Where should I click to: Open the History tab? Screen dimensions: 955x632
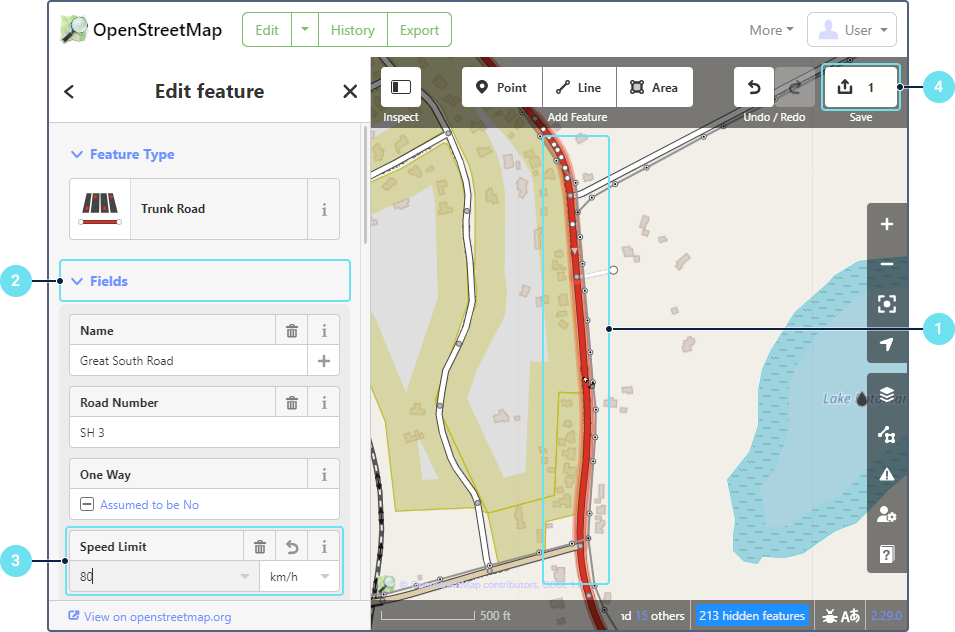pos(352,30)
